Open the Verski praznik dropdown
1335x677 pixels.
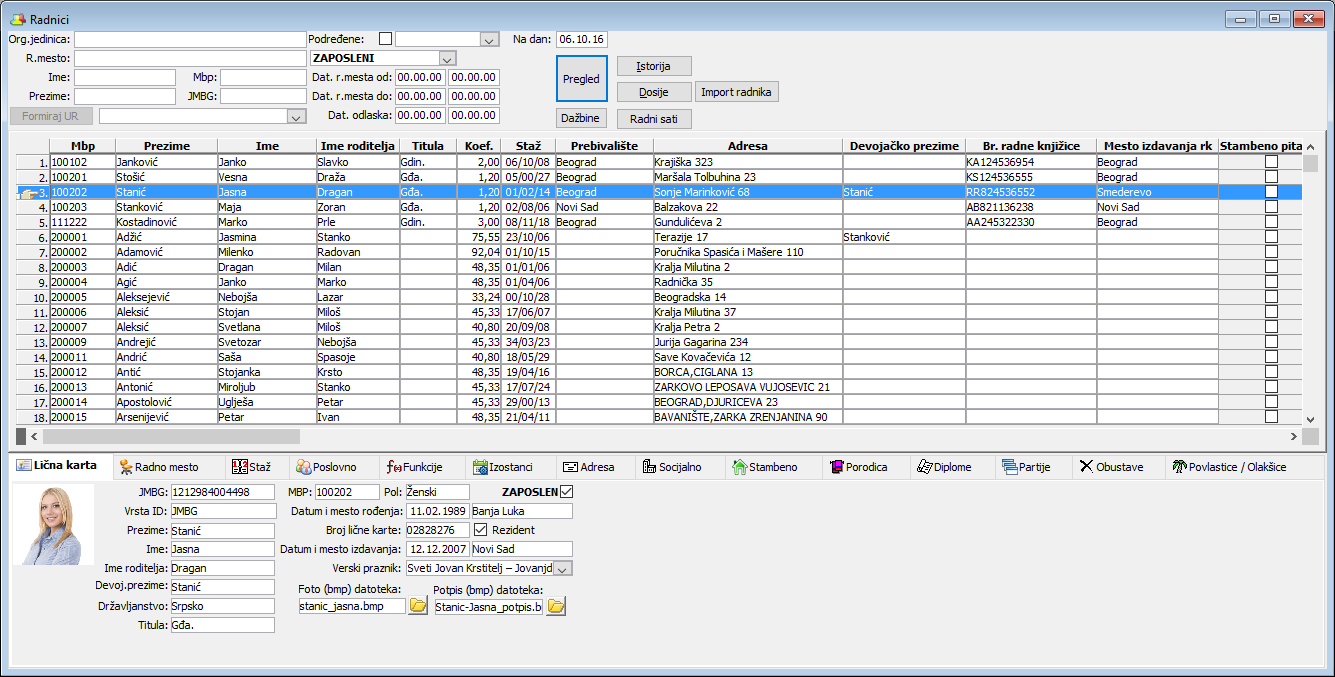(562, 568)
